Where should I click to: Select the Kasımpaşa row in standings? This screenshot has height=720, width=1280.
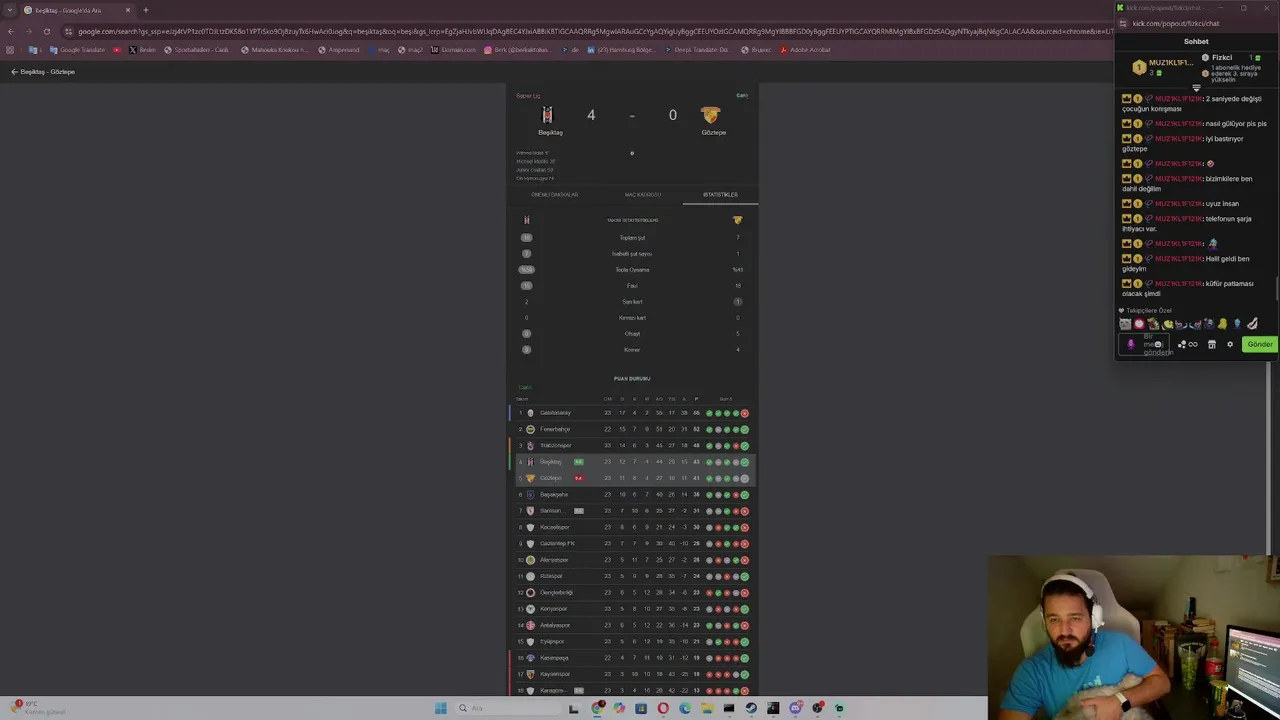point(632,658)
